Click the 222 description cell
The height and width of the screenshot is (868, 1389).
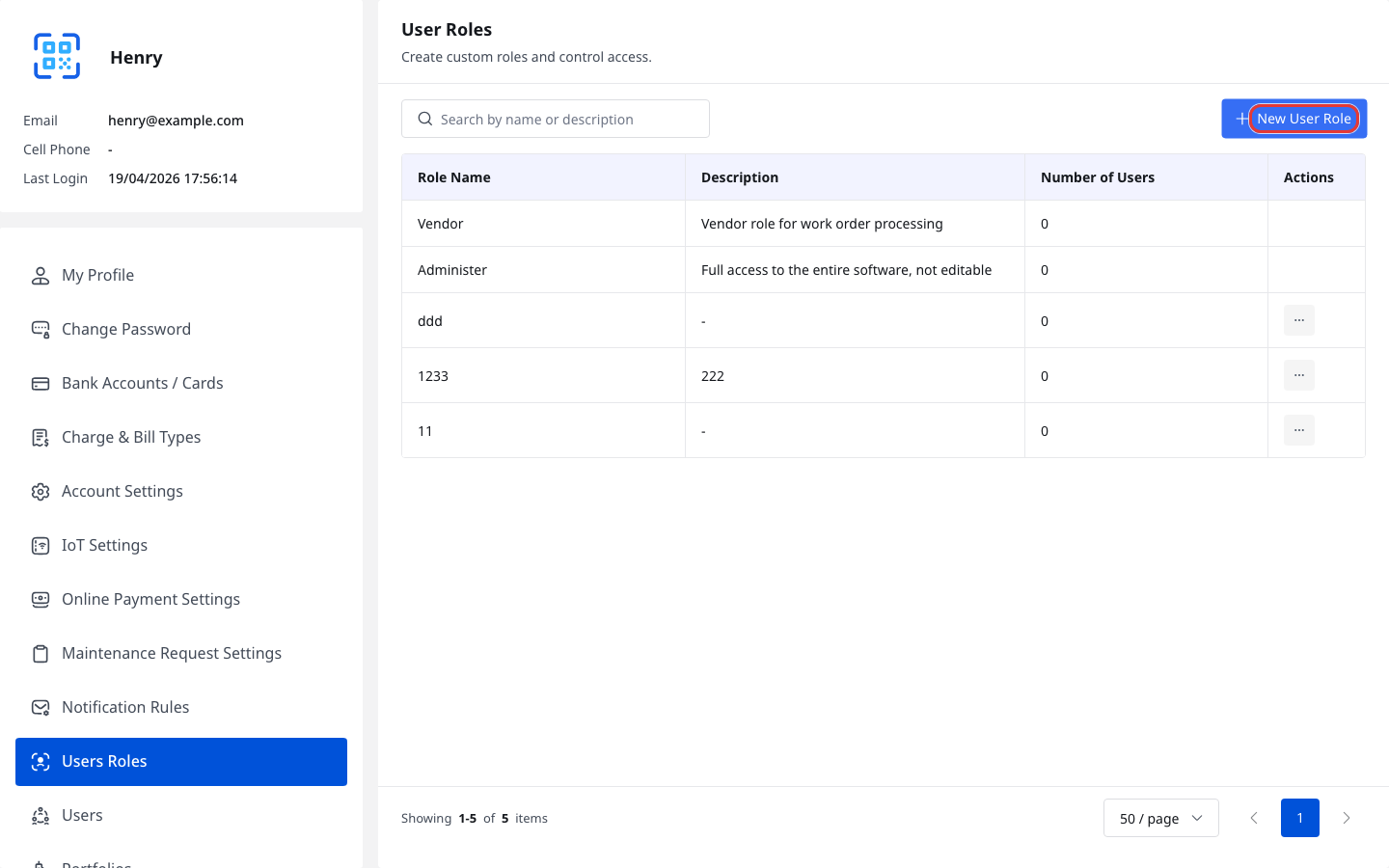tap(856, 375)
